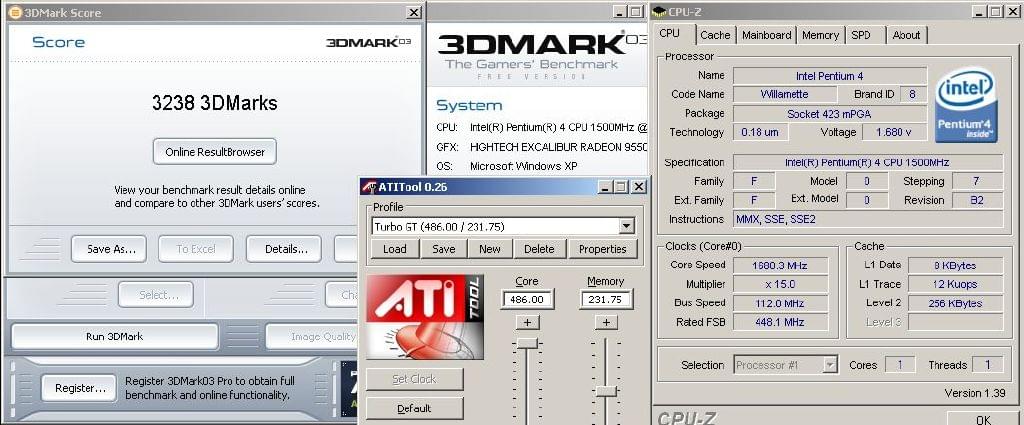Open ATITool profile Properties
Viewport: 1024px width, 425px height.
tap(602, 249)
